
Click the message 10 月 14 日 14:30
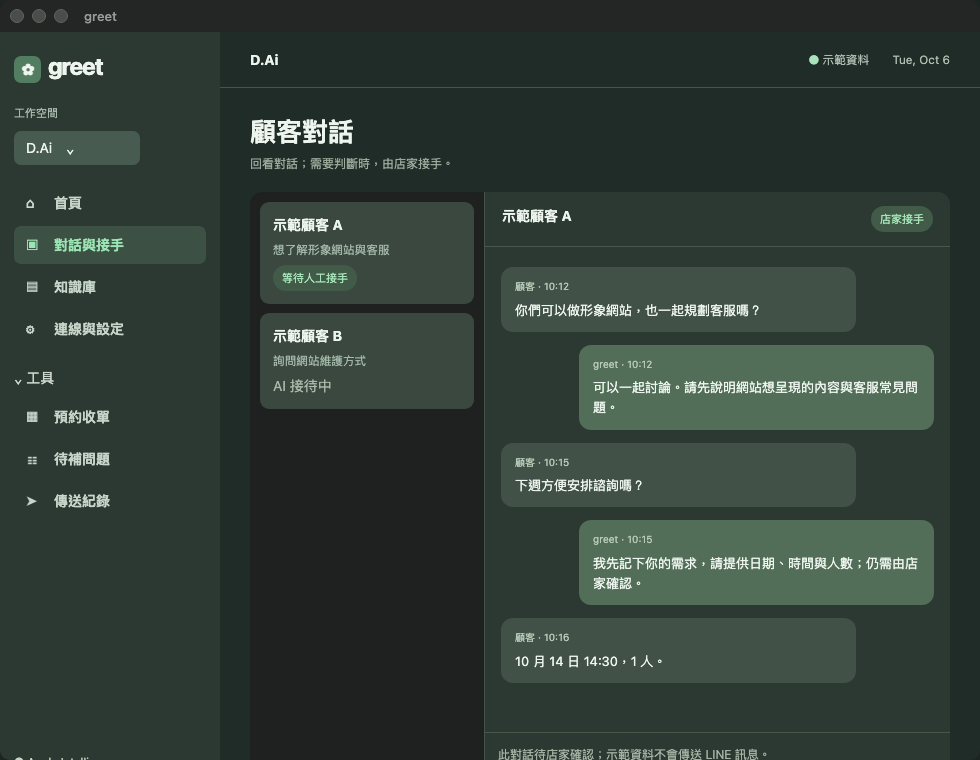[678, 651]
